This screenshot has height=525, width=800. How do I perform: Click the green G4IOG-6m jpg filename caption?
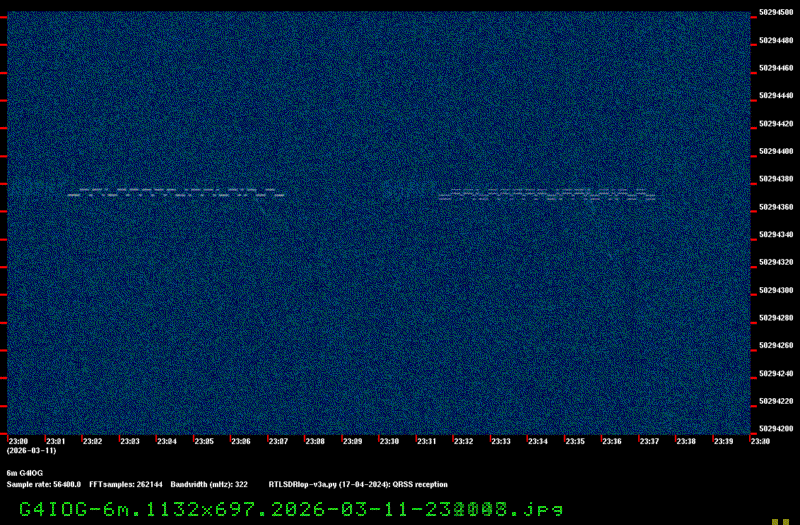pyautogui.click(x=291, y=509)
